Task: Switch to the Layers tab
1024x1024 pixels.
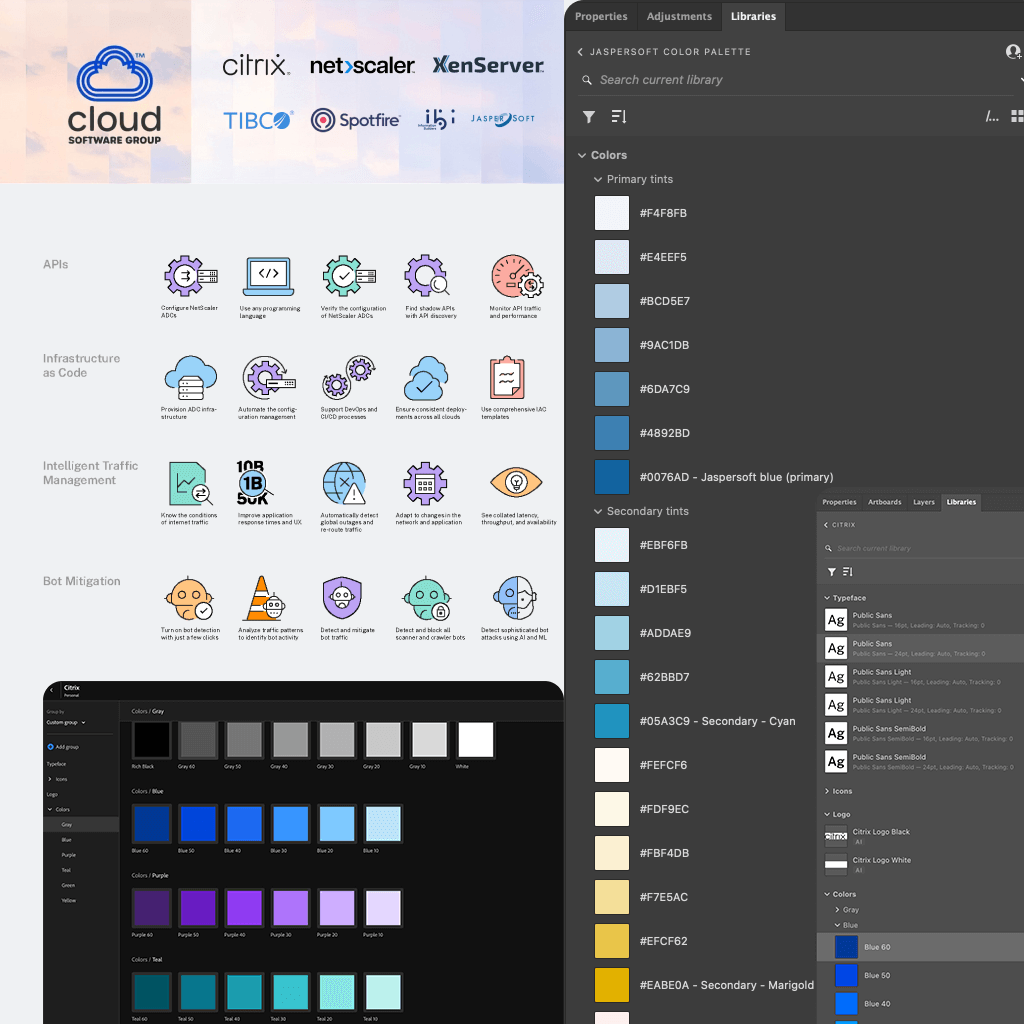Action: 923,502
